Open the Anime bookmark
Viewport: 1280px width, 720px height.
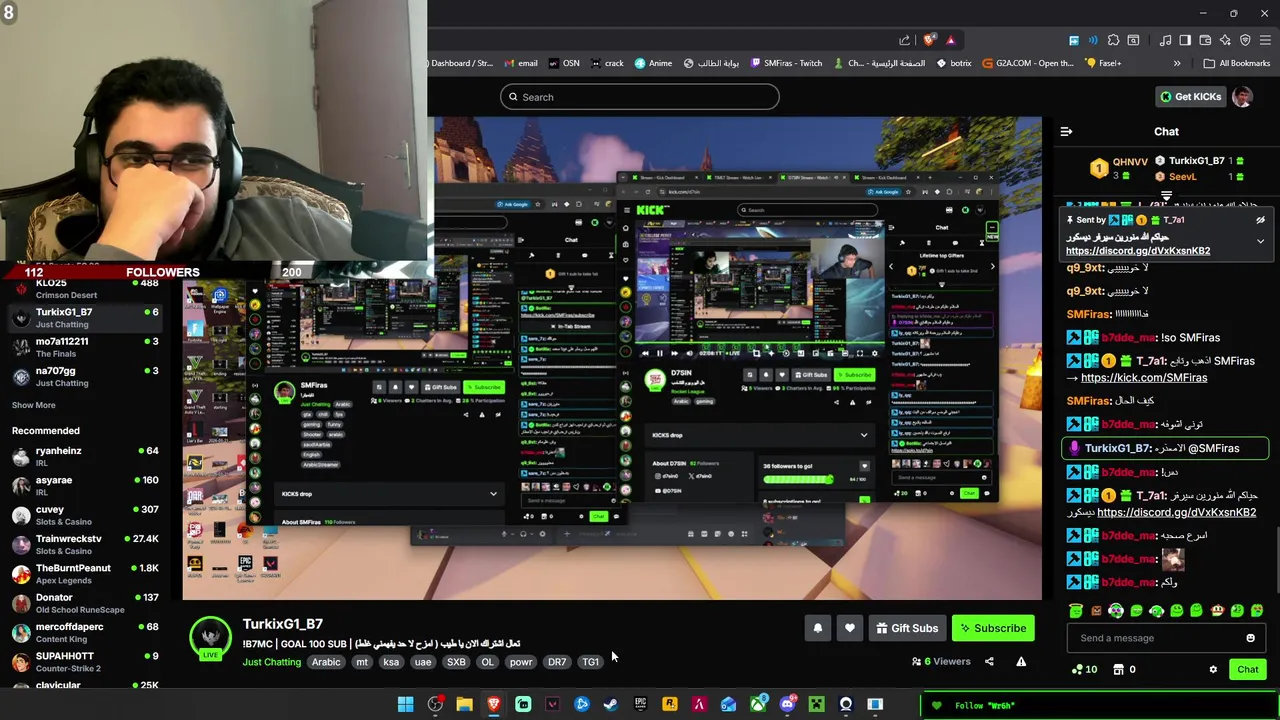coord(653,63)
